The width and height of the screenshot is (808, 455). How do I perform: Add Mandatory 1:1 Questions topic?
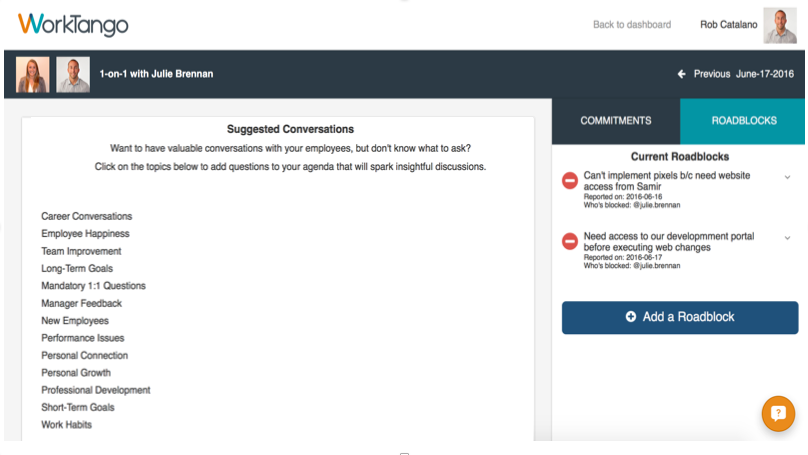[93, 286]
